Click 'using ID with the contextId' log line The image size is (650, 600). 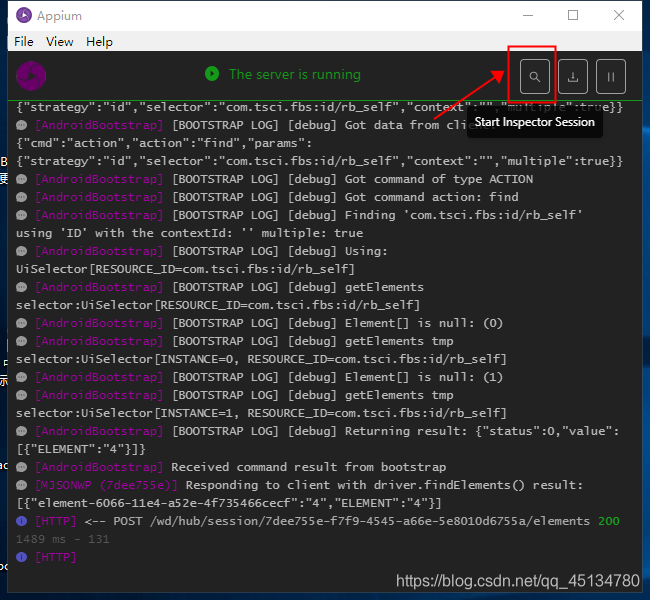pyautogui.click(x=189, y=233)
